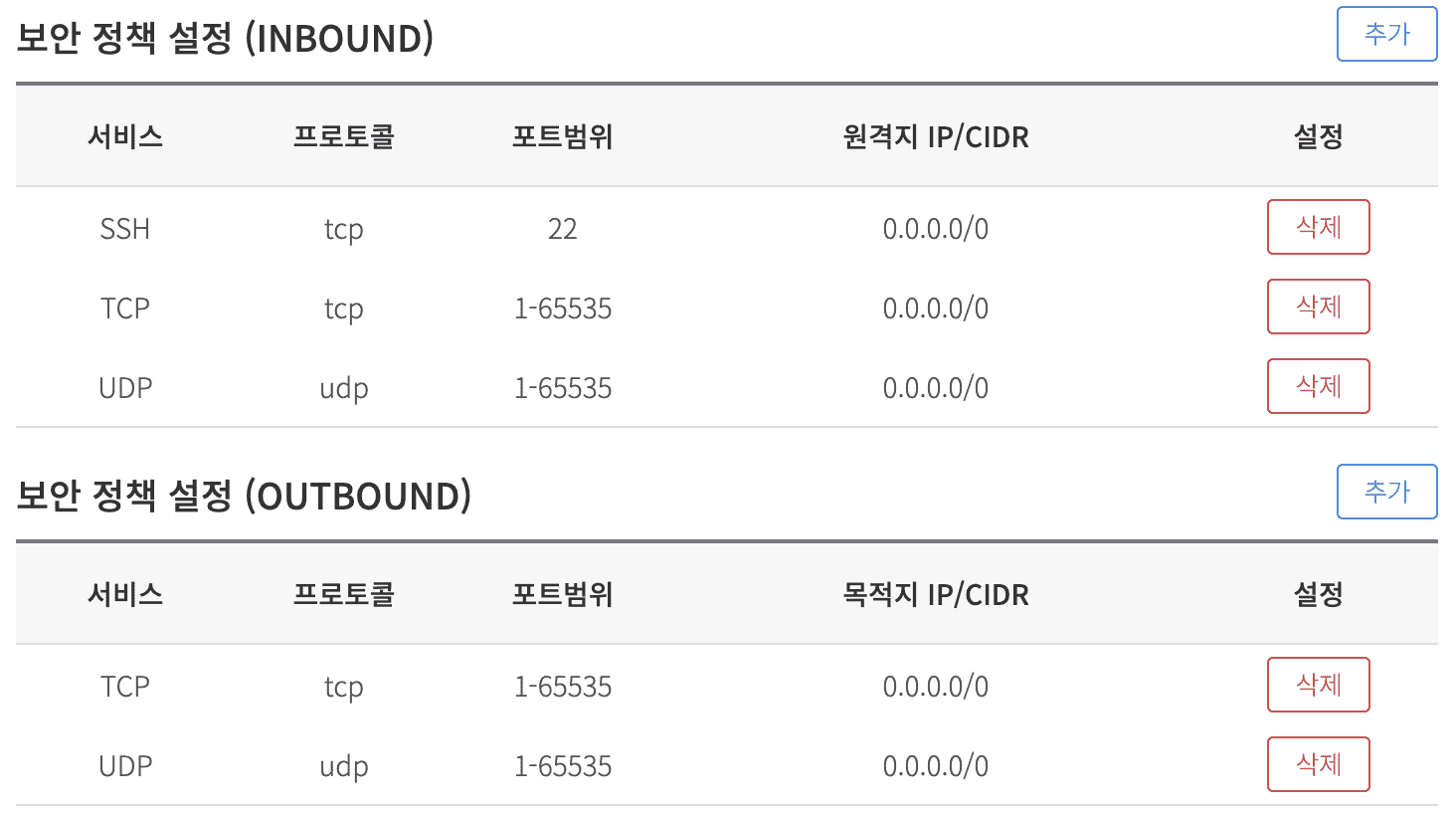This screenshot has height=814, width=1456.
Task: Click the outbound 서비스 column header
Action: pos(125,594)
